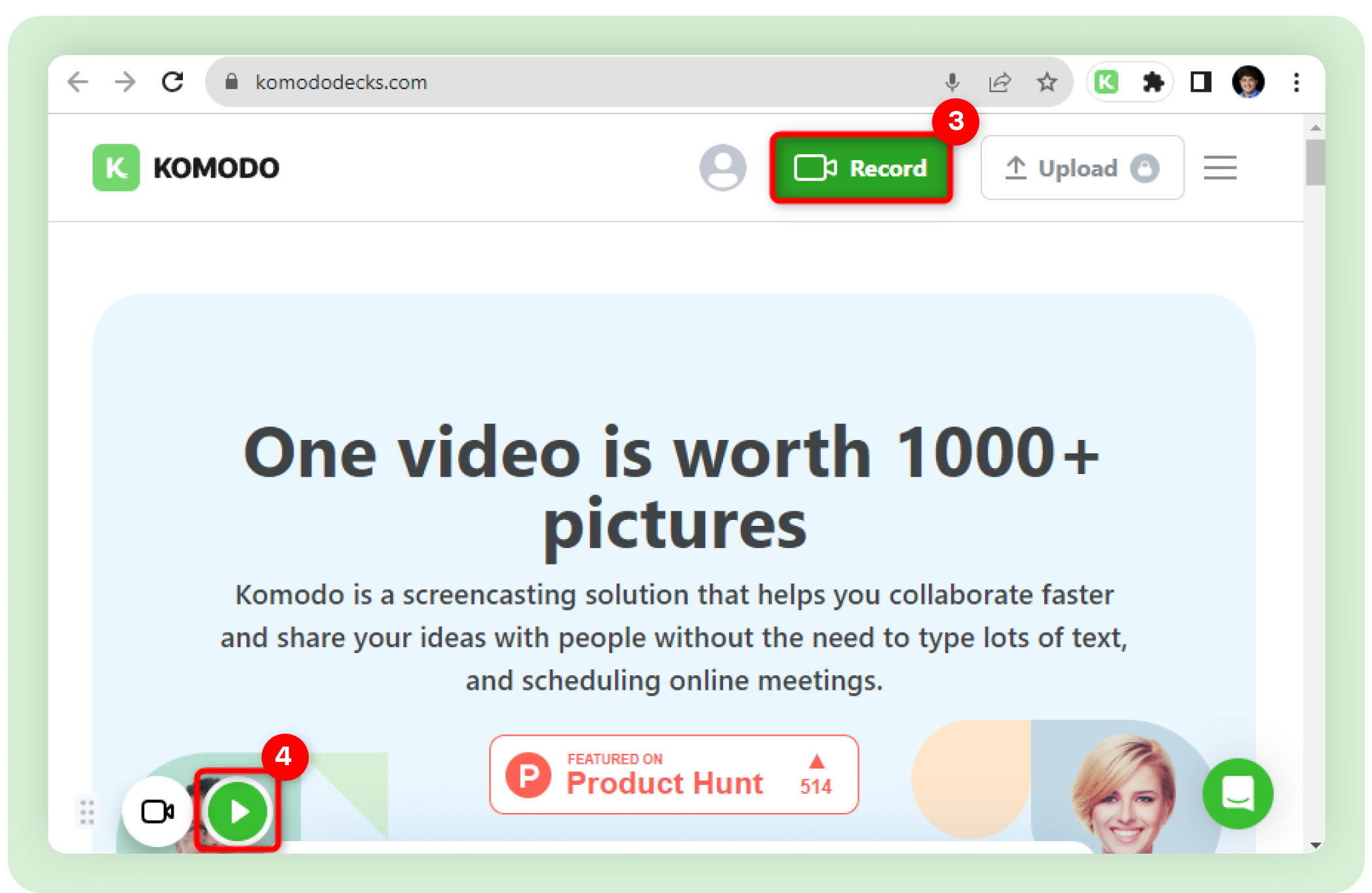Open the share page icon in address bar
This screenshot has height=893, width=1372.
(1000, 82)
